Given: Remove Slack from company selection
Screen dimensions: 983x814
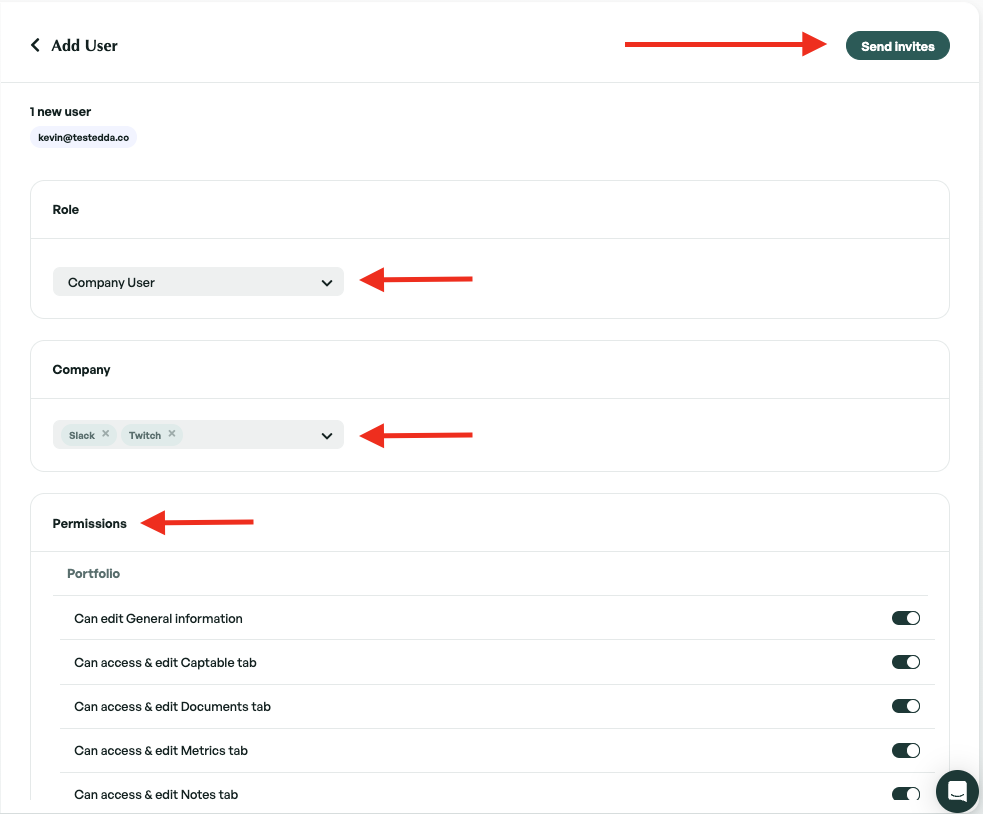Looking at the screenshot, I should point(106,433).
